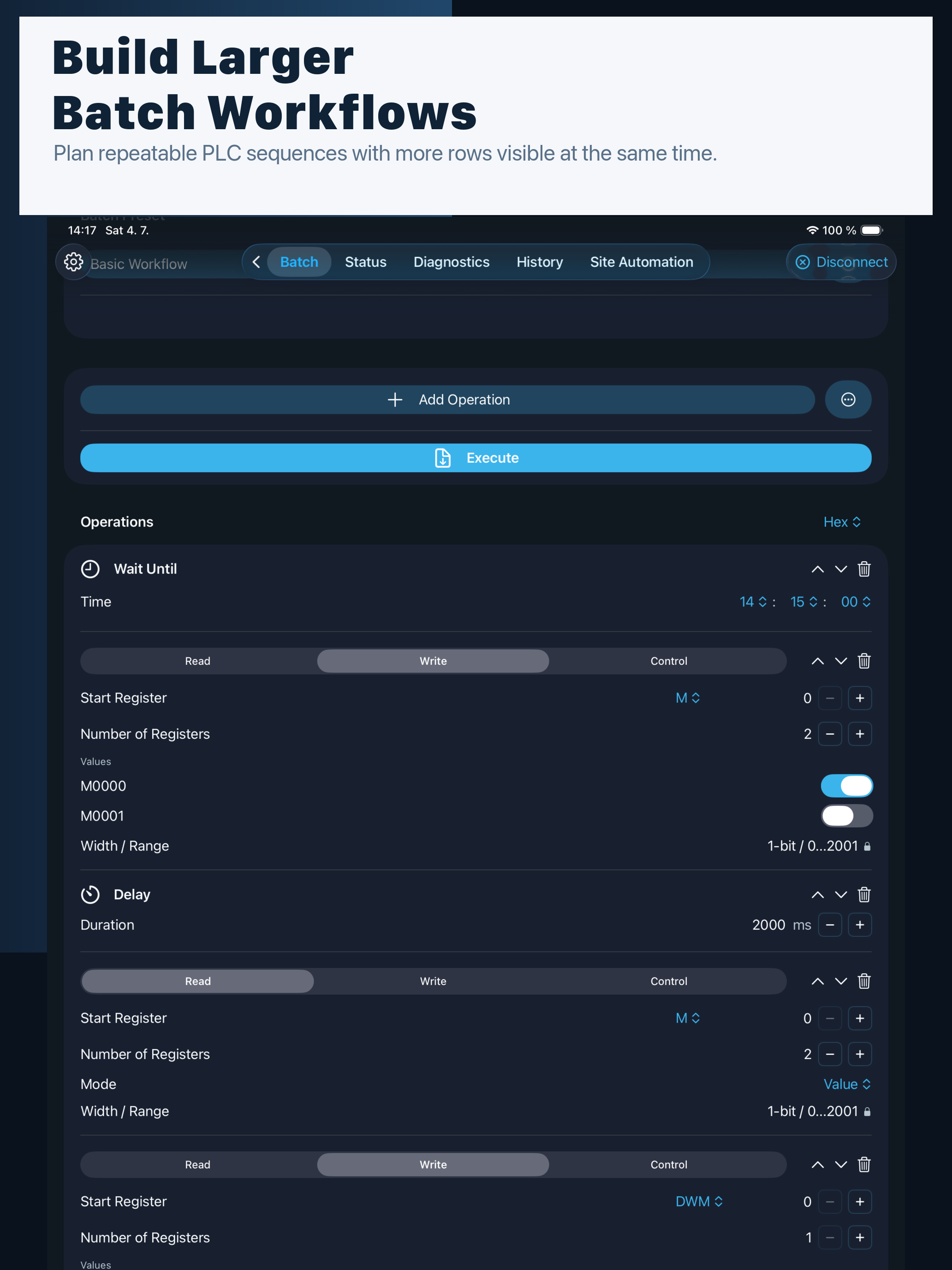Increase Number of Registers in first Write
This screenshot has height=1270, width=952.
click(860, 734)
